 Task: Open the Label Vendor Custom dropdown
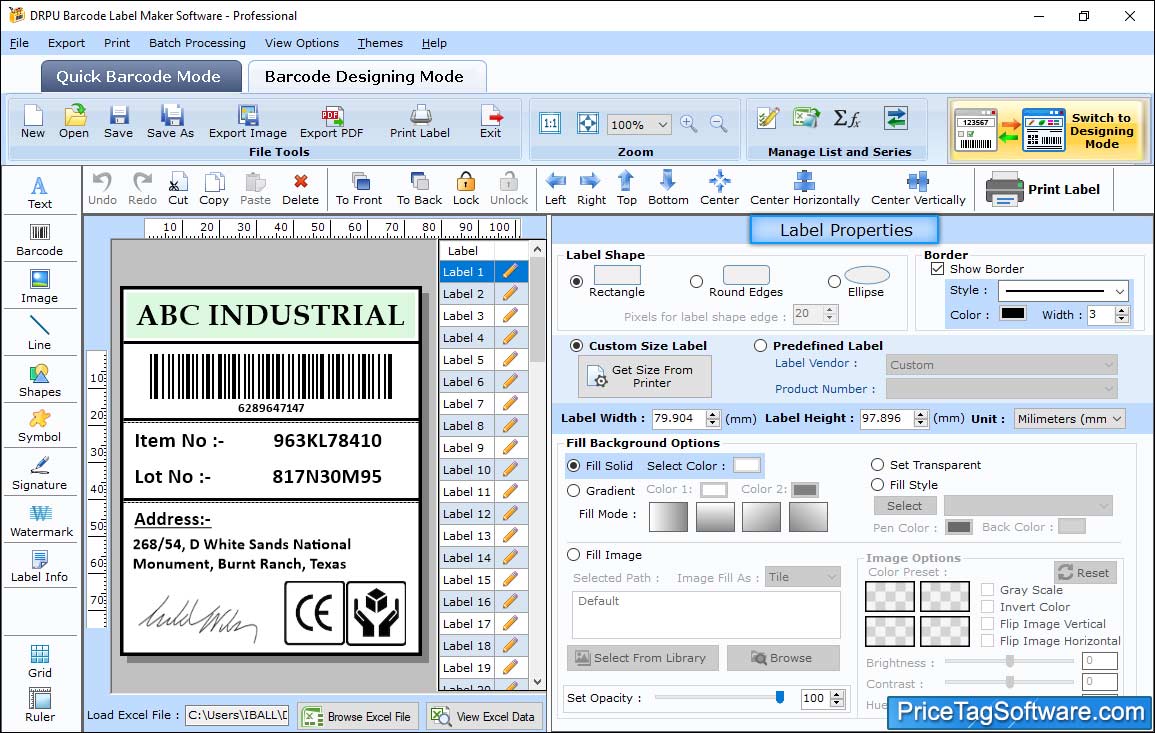(1001, 365)
